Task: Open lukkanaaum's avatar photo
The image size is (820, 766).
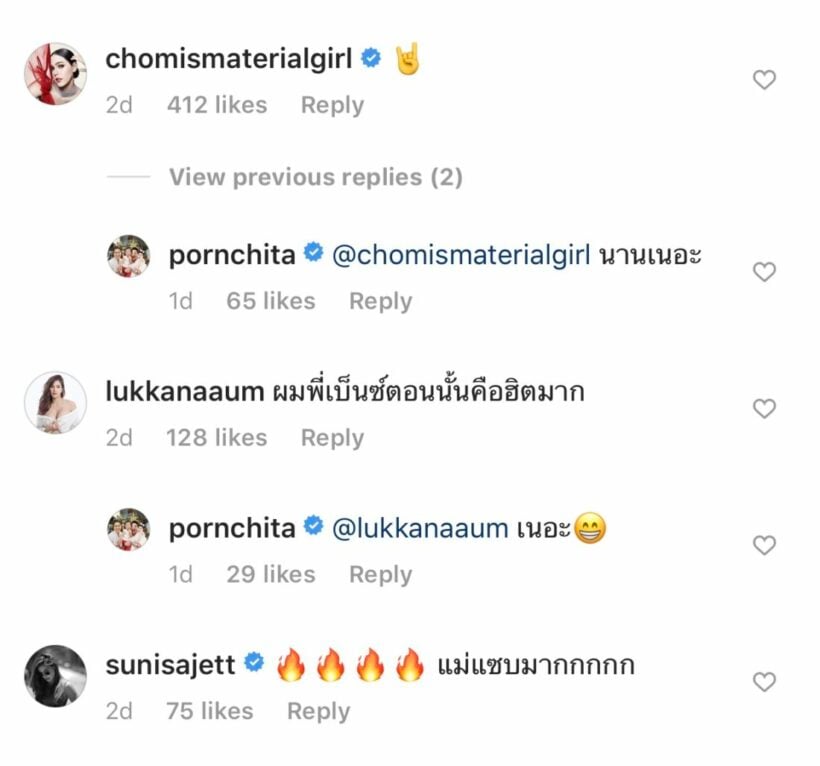Action: 55,403
